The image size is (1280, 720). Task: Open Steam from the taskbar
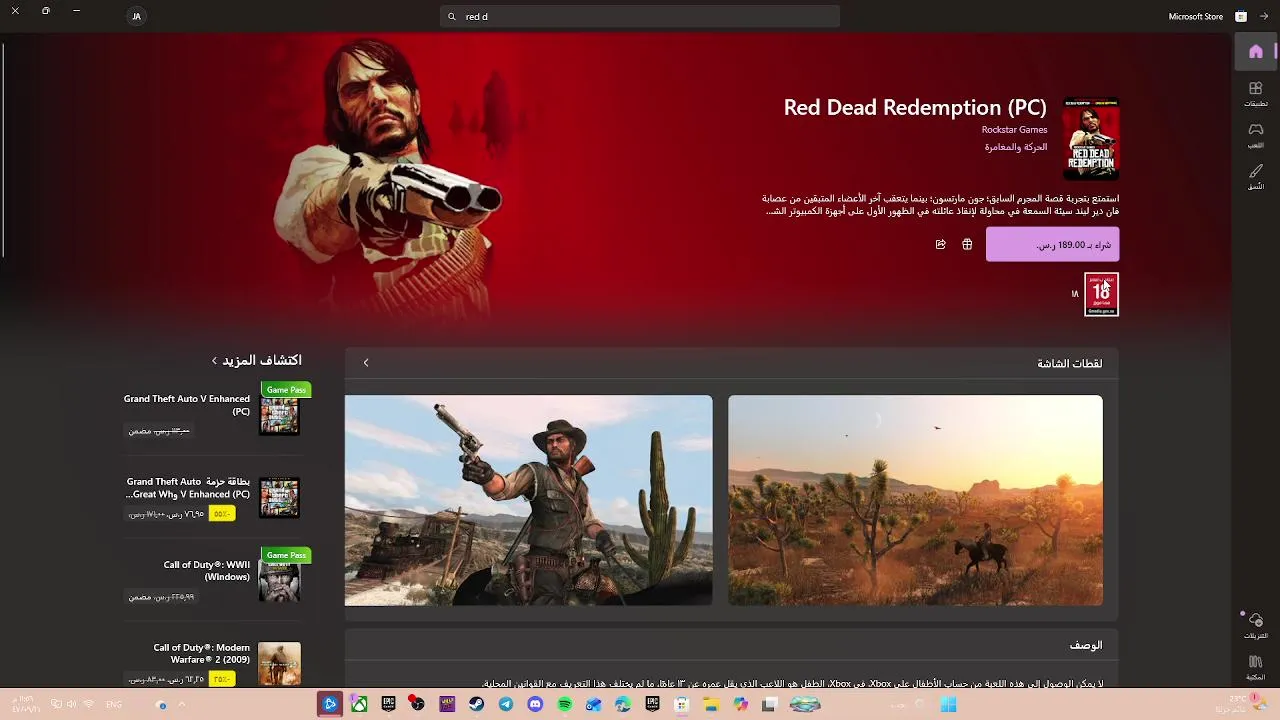[x=476, y=704]
